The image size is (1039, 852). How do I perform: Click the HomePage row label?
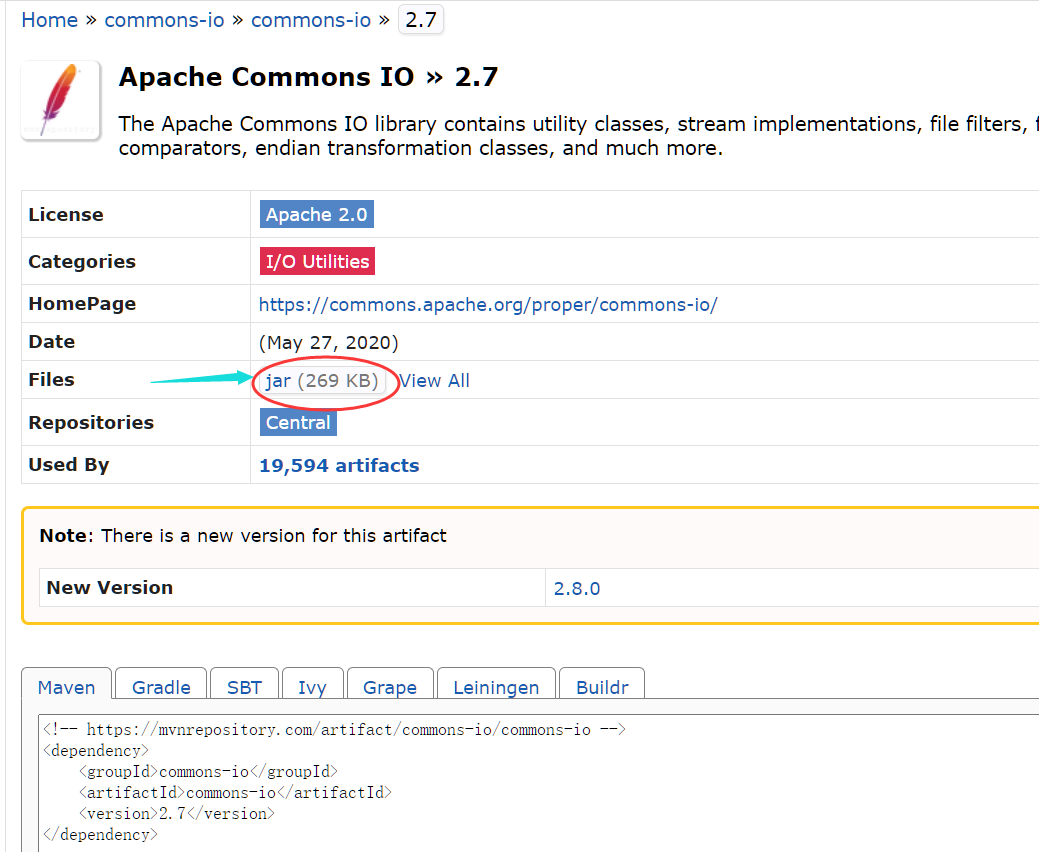click(82, 303)
